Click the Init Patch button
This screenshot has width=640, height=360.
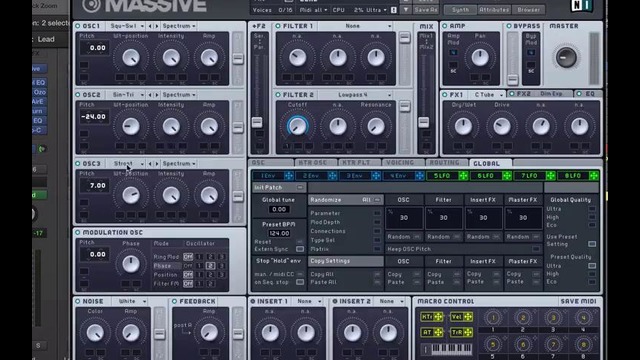[279, 187]
